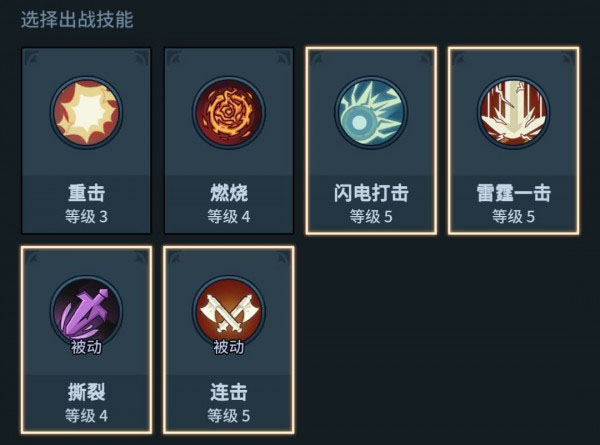This screenshot has height=445, width=600.
Task: Click the 重击 skill name label
Action: tap(86, 193)
